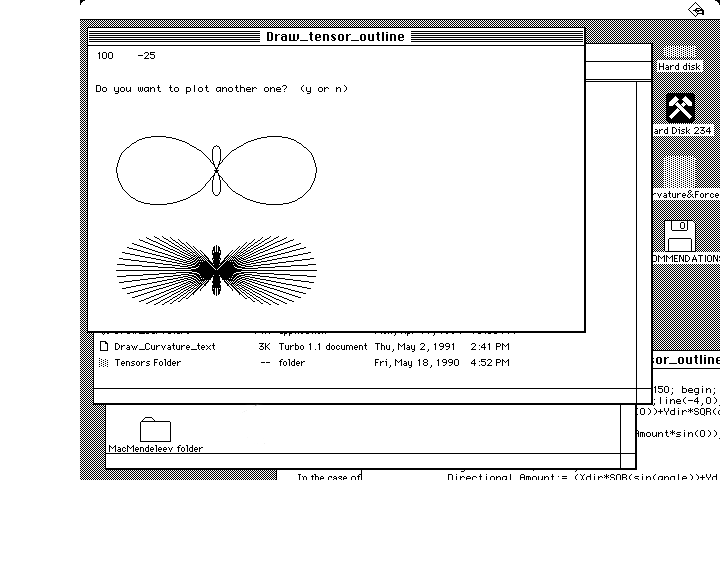Click the Draw_tensor_outline window title bar

pyautogui.click(x=336, y=37)
